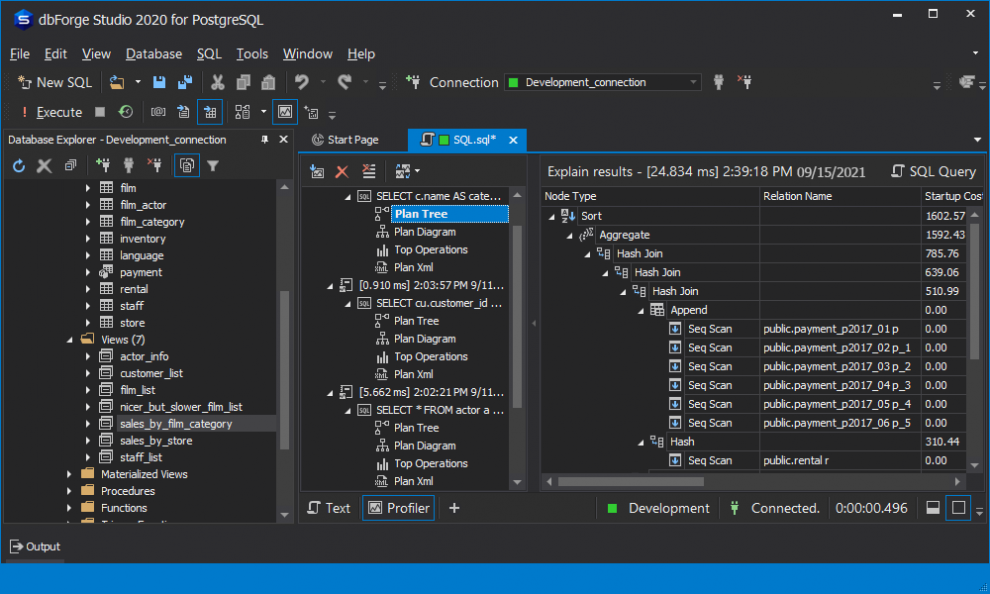Open the Database menu
This screenshot has height=594, width=990.
coord(153,54)
